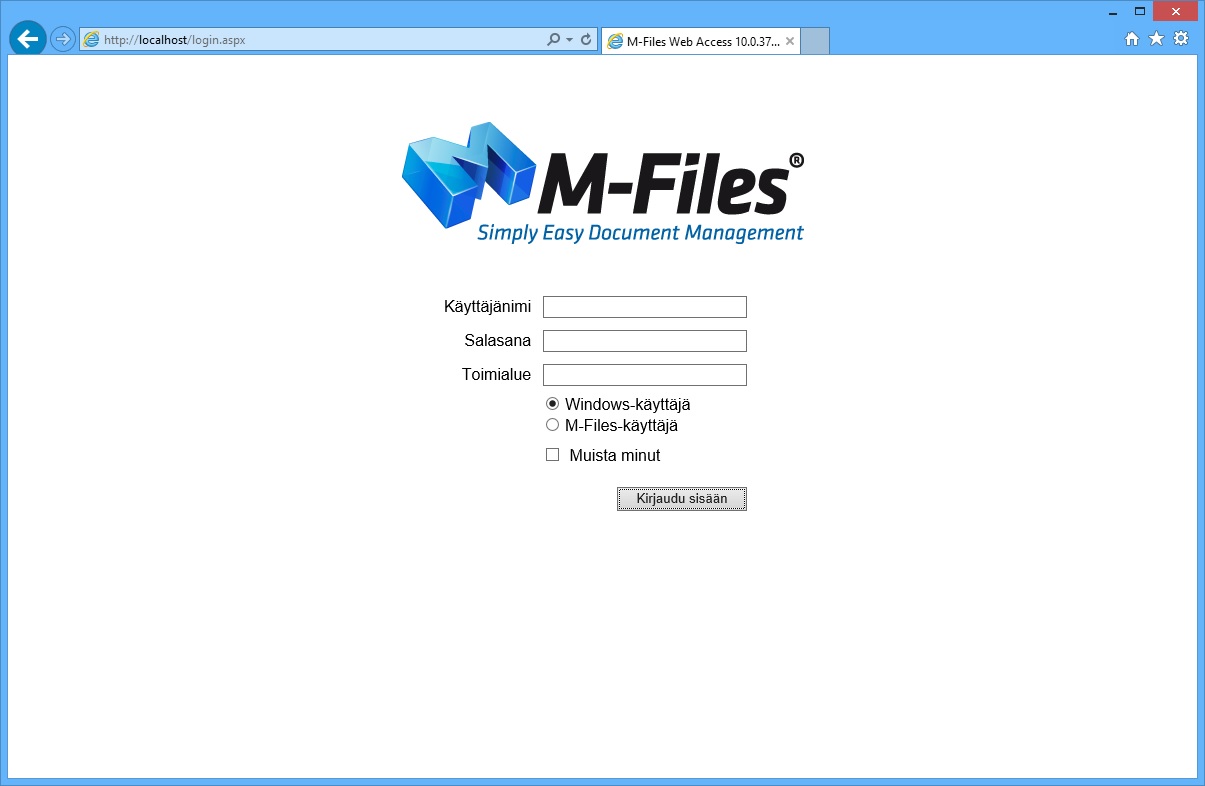Enable the Muista minut checkbox
The image size is (1205, 786).
[553, 455]
